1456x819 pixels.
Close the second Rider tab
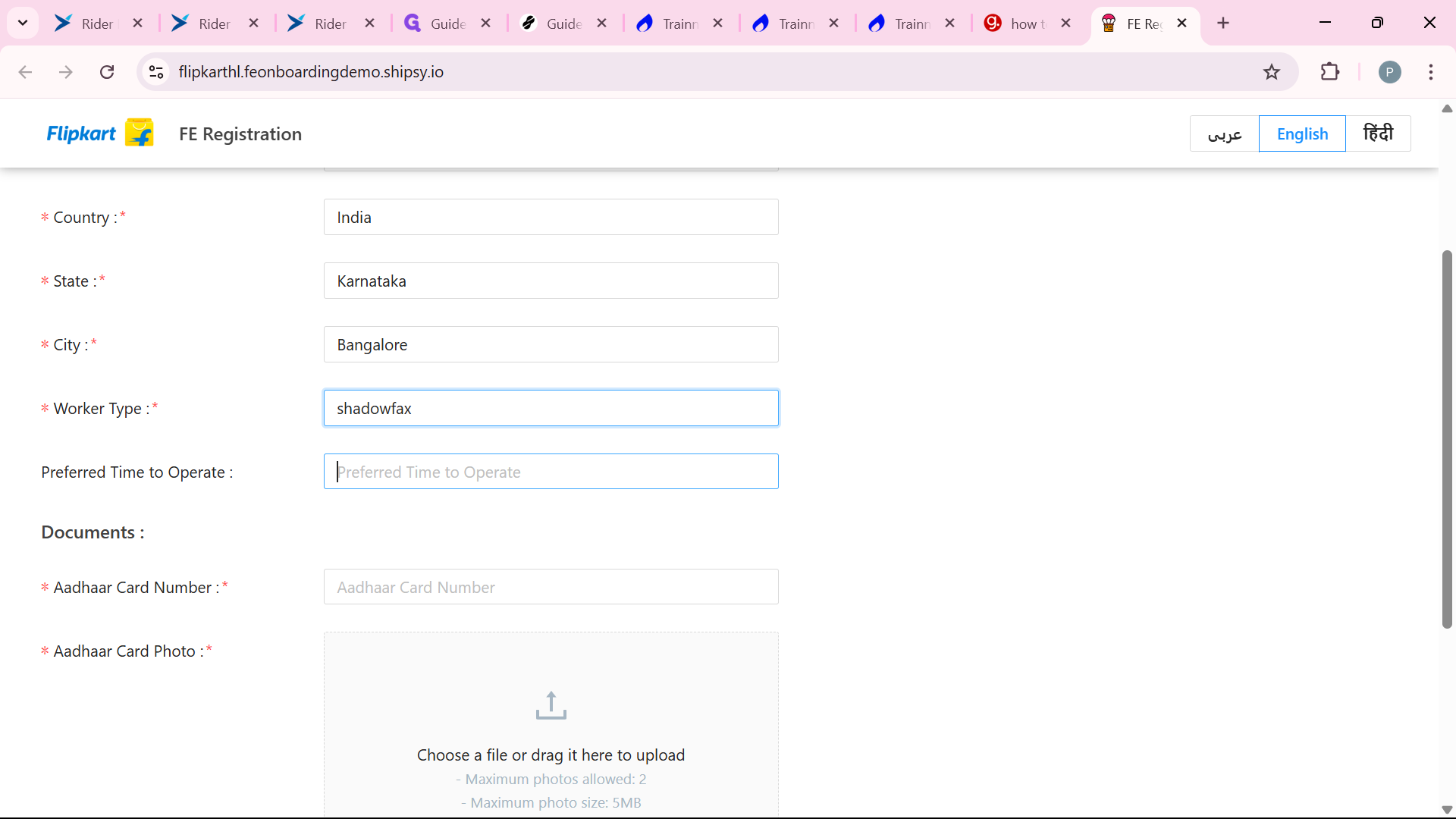point(253,24)
